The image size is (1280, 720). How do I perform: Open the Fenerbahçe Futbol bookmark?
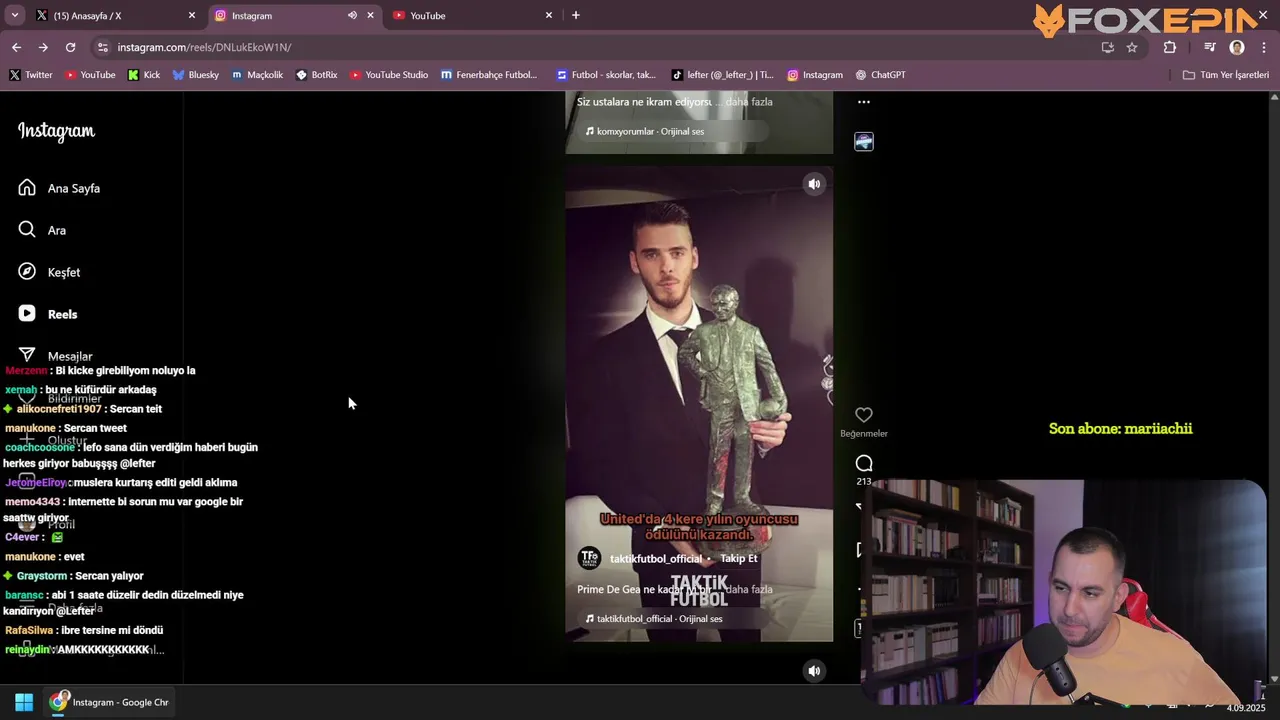(x=489, y=75)
